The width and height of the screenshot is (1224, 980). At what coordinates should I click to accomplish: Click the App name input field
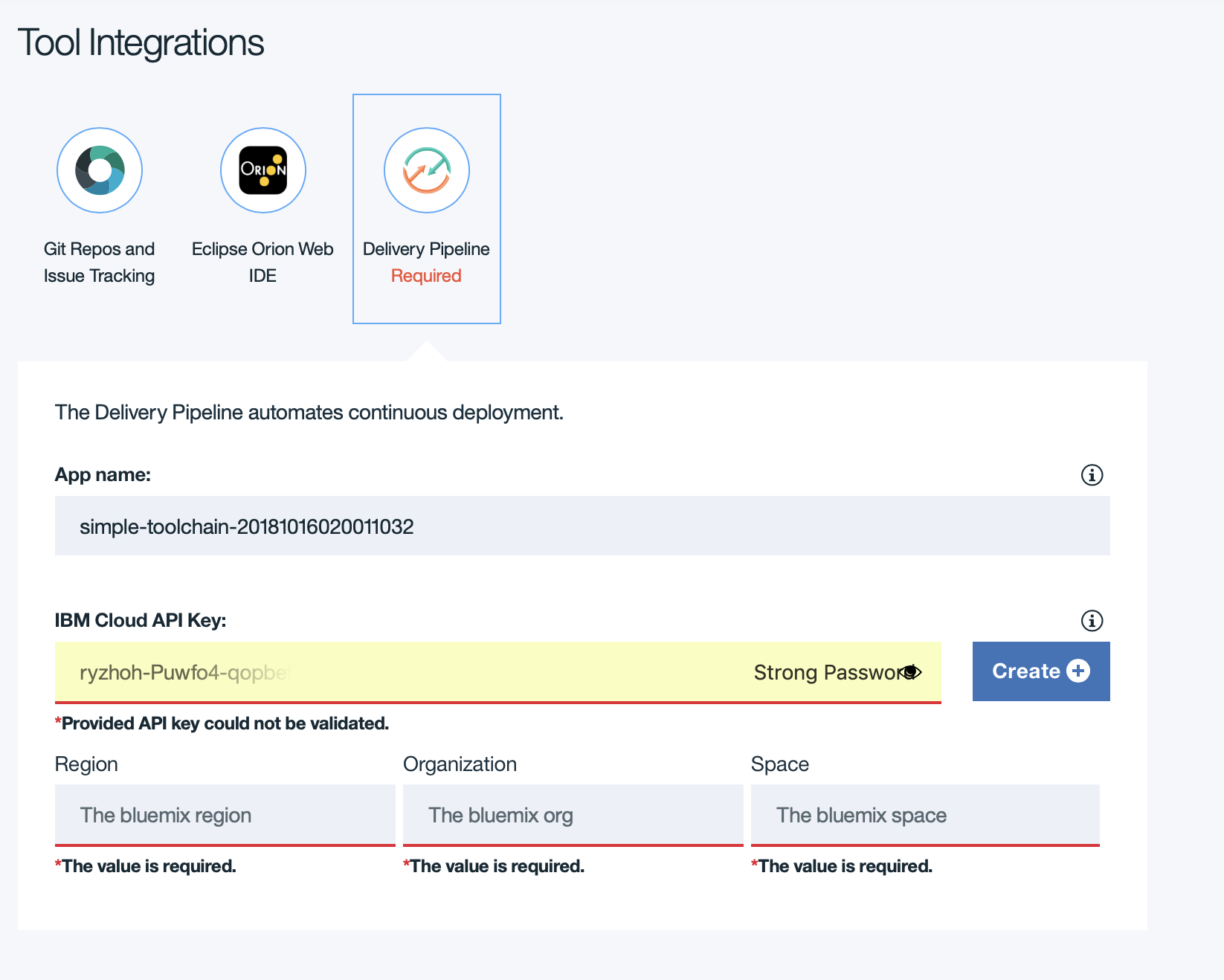[582, 526]
